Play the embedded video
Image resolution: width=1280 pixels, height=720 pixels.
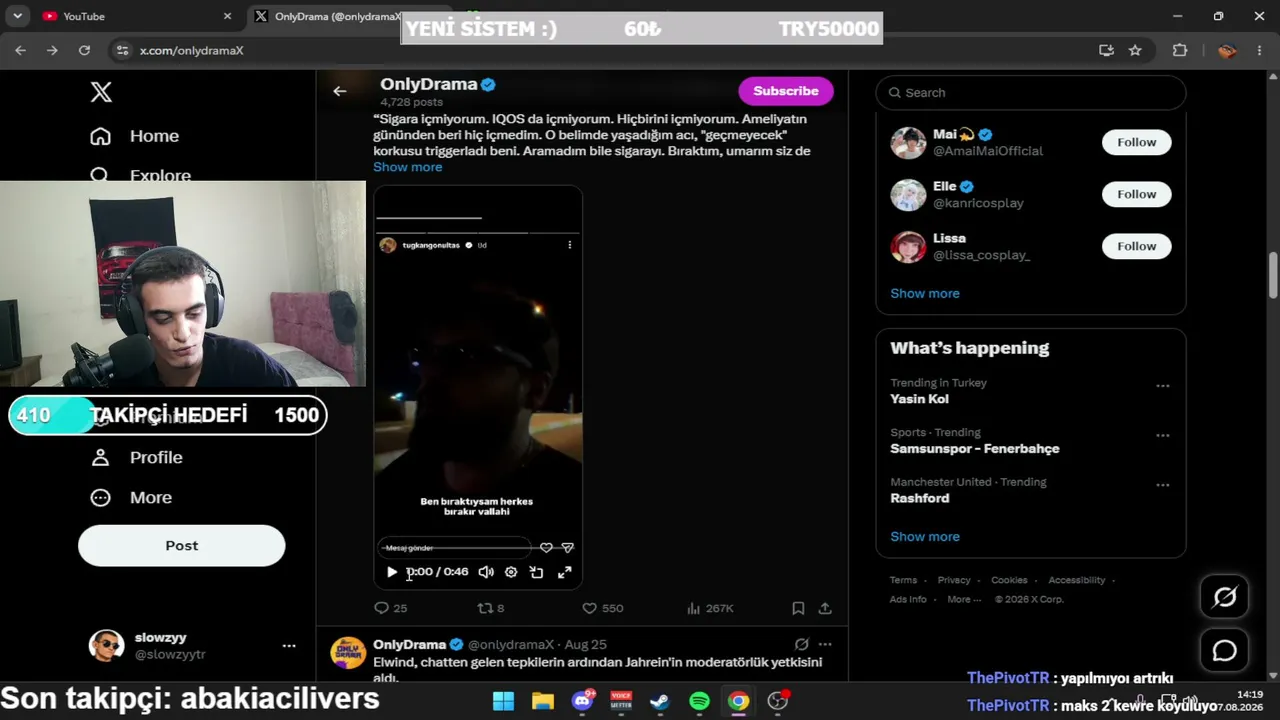point(392,572)
